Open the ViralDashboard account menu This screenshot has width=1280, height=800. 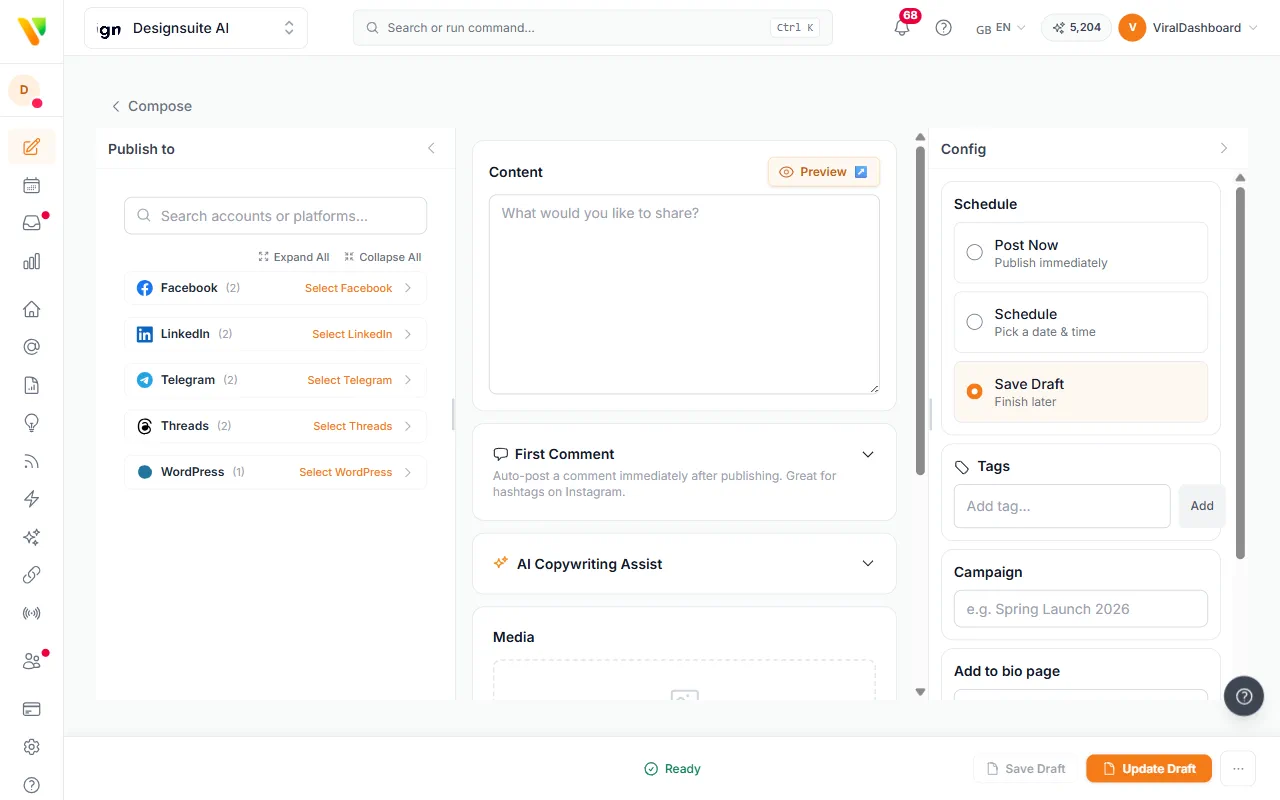coord(1188,28)
